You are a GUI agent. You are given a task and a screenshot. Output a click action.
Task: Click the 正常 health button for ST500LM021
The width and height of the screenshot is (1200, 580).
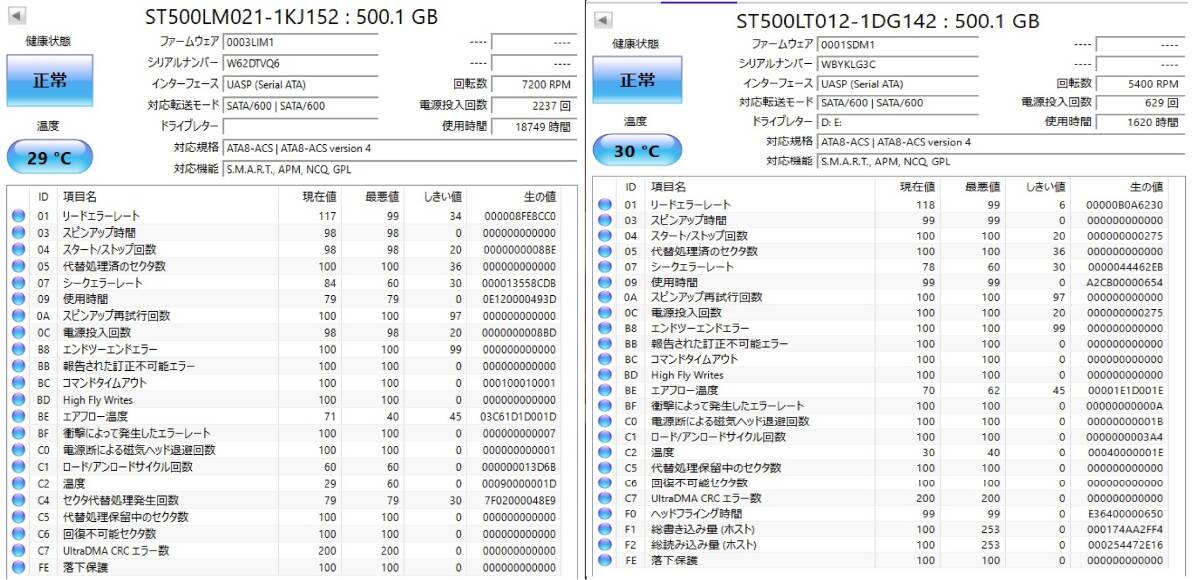[49, 80]
